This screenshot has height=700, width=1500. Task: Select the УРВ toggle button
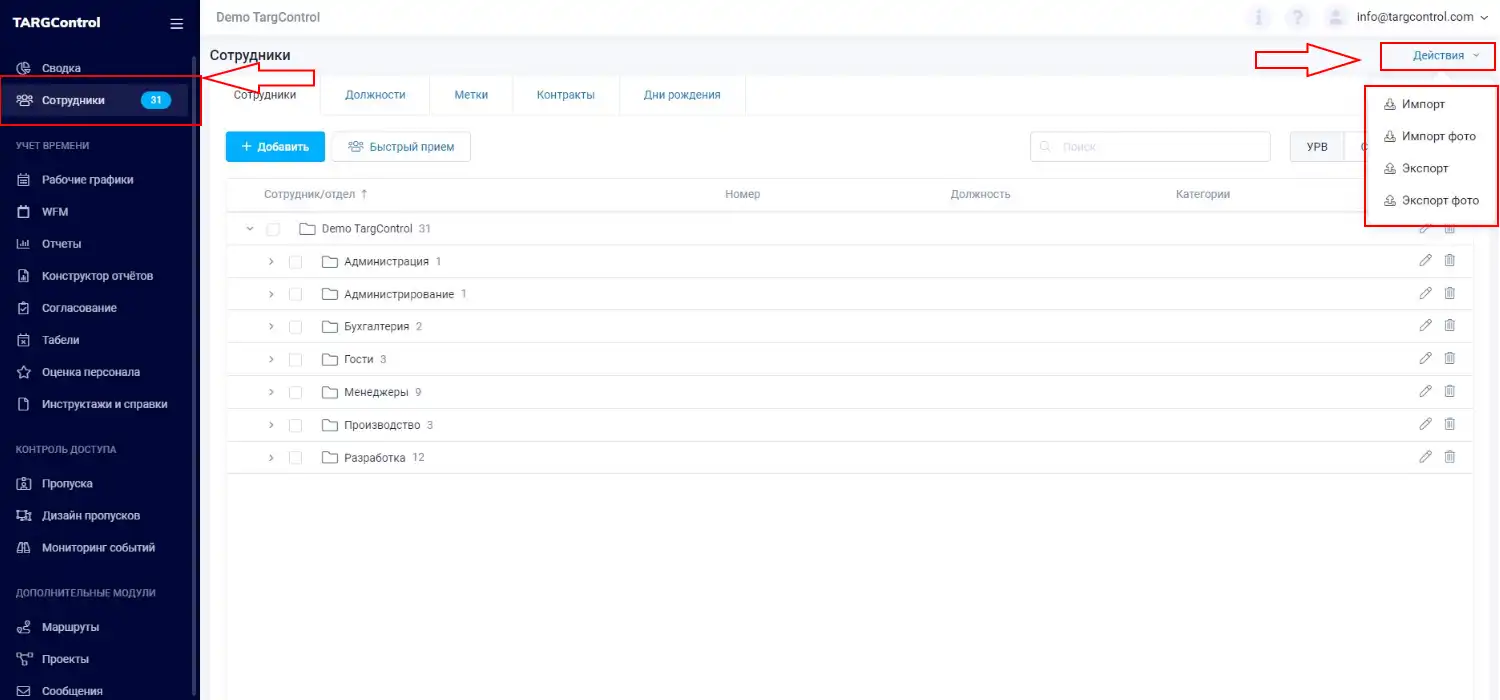(1317, 147)
